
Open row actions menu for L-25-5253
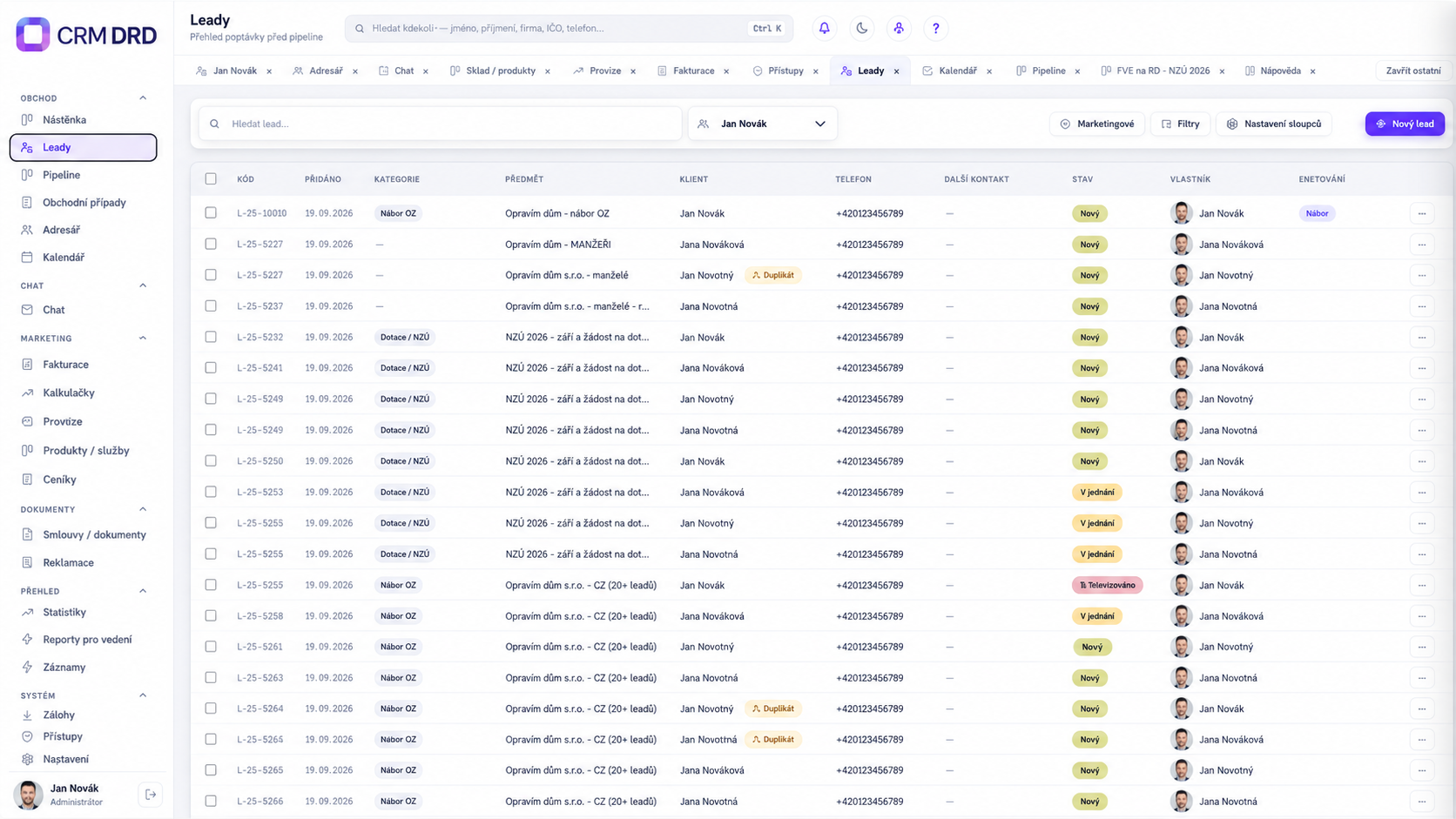[1421, 492]
